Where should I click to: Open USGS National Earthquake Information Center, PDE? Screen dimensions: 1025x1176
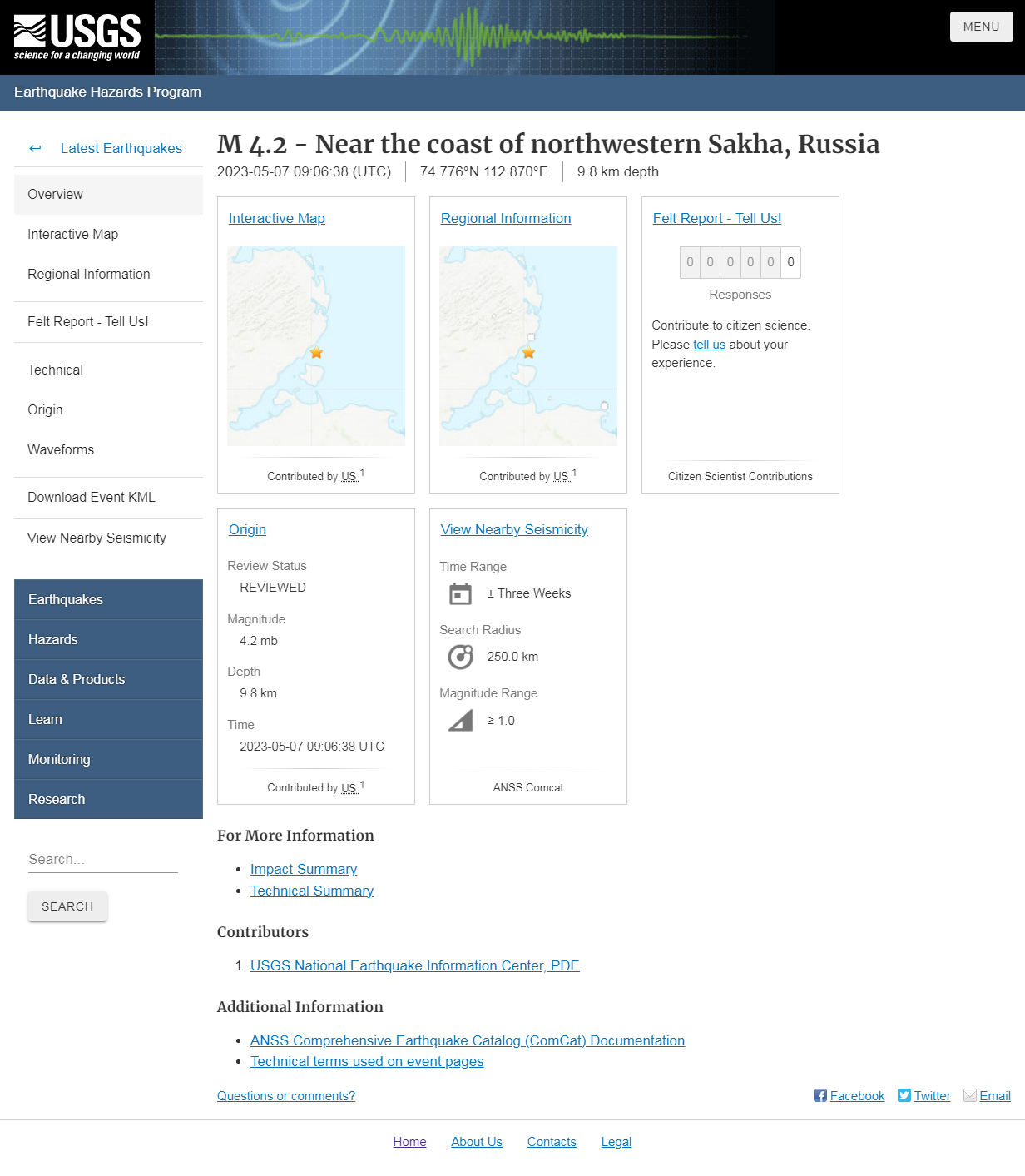415,965
